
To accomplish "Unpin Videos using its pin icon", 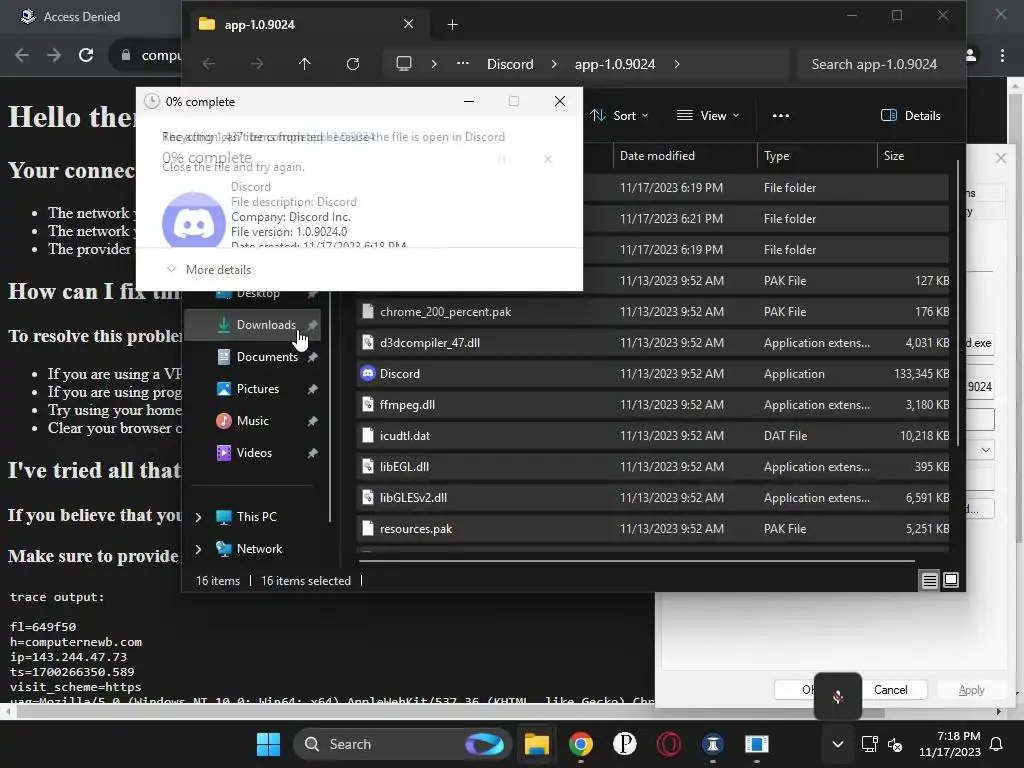I will 312,453.
